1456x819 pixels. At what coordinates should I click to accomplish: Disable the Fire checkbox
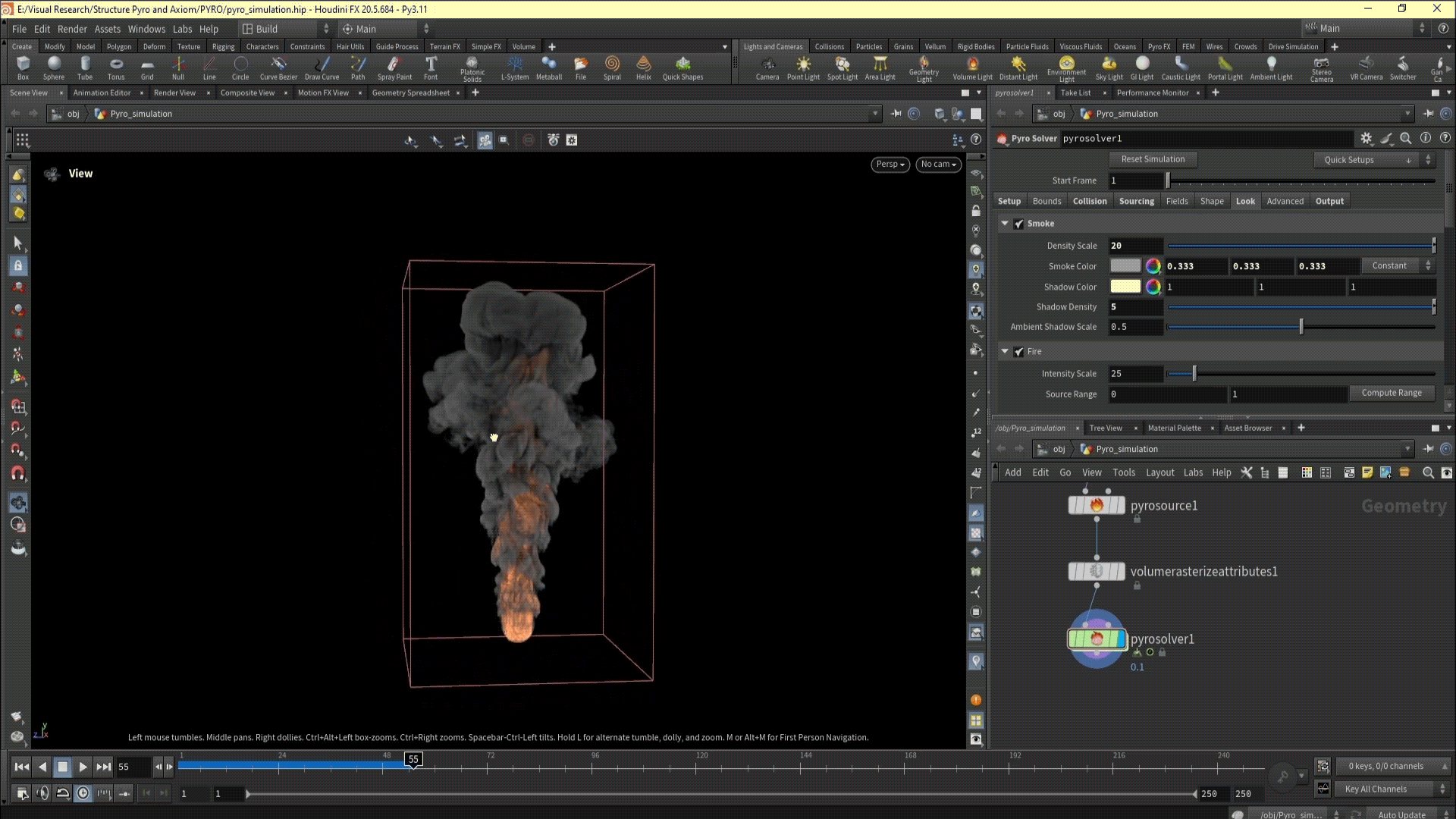pyautogui.click(x=1019, y=352)
